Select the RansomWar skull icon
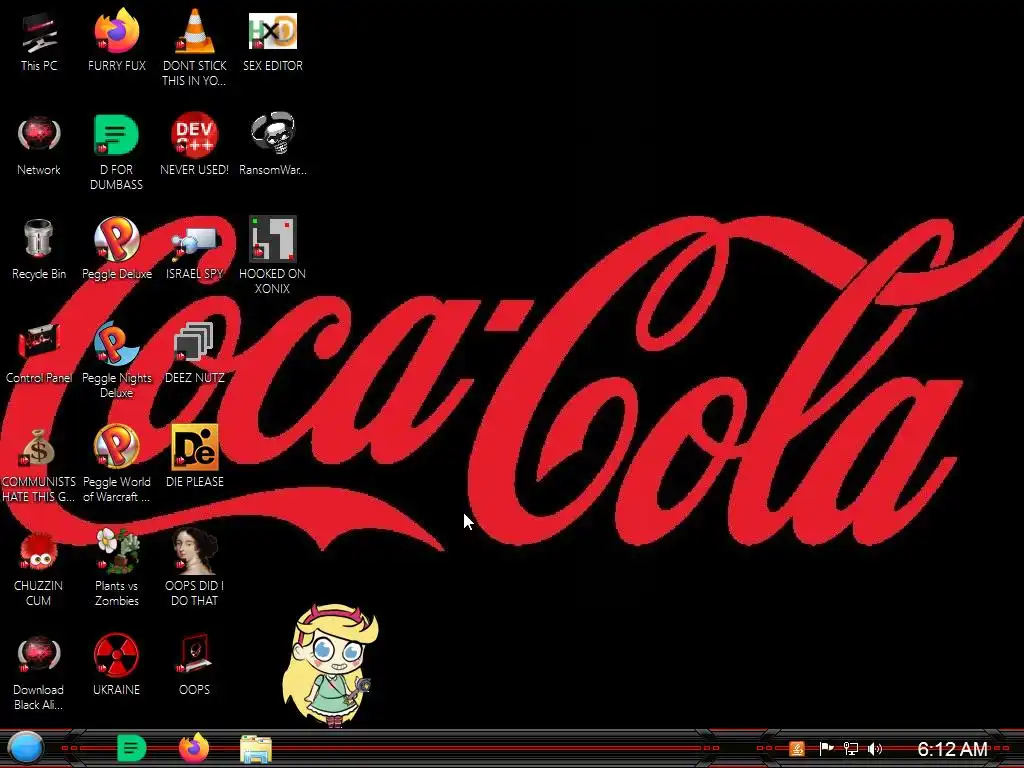Screen dimensions: 1024x768 [272, 135]
